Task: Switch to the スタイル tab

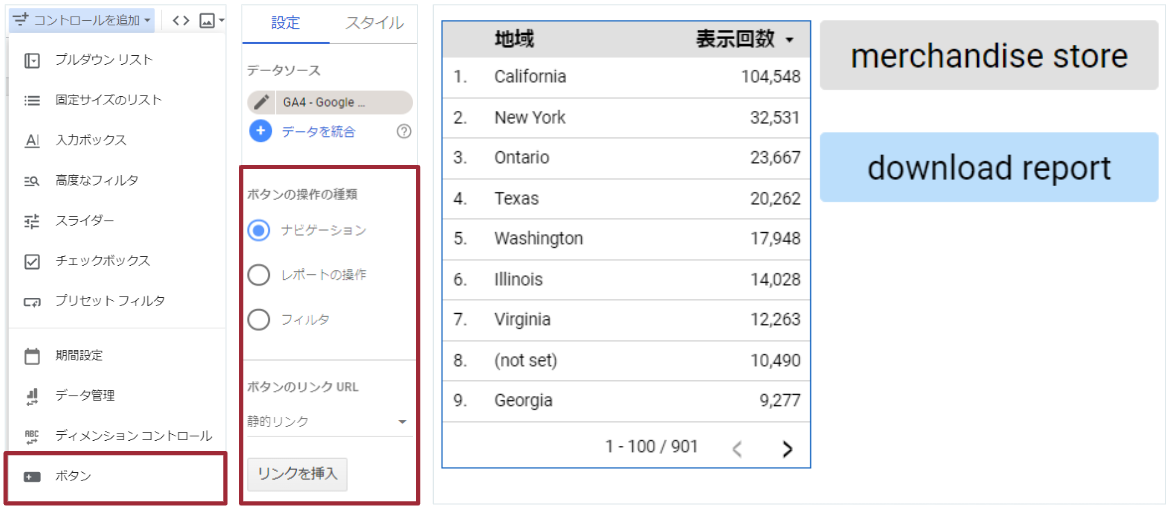Action: coord(374,23)
